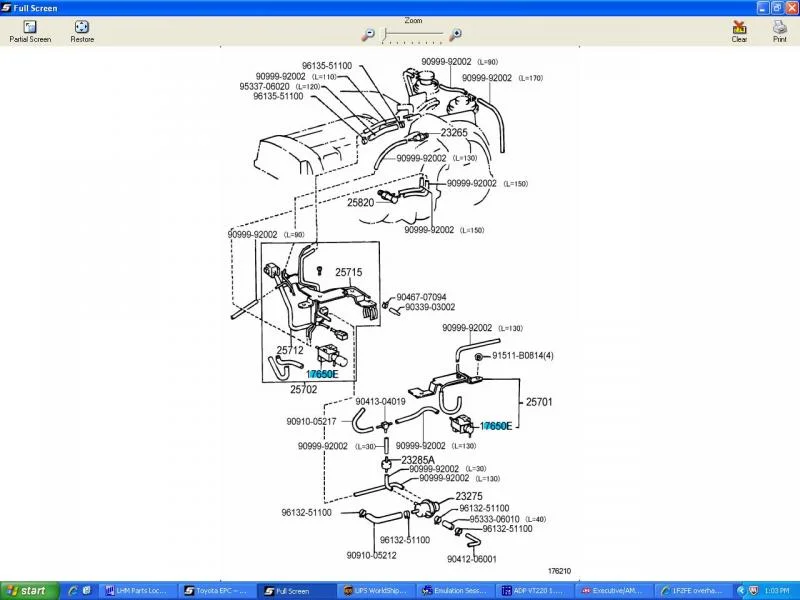Viewport: 800px width, 600px height.
Task: Select the Full Screen taskbar button
Action: click(x=296, y=591)
